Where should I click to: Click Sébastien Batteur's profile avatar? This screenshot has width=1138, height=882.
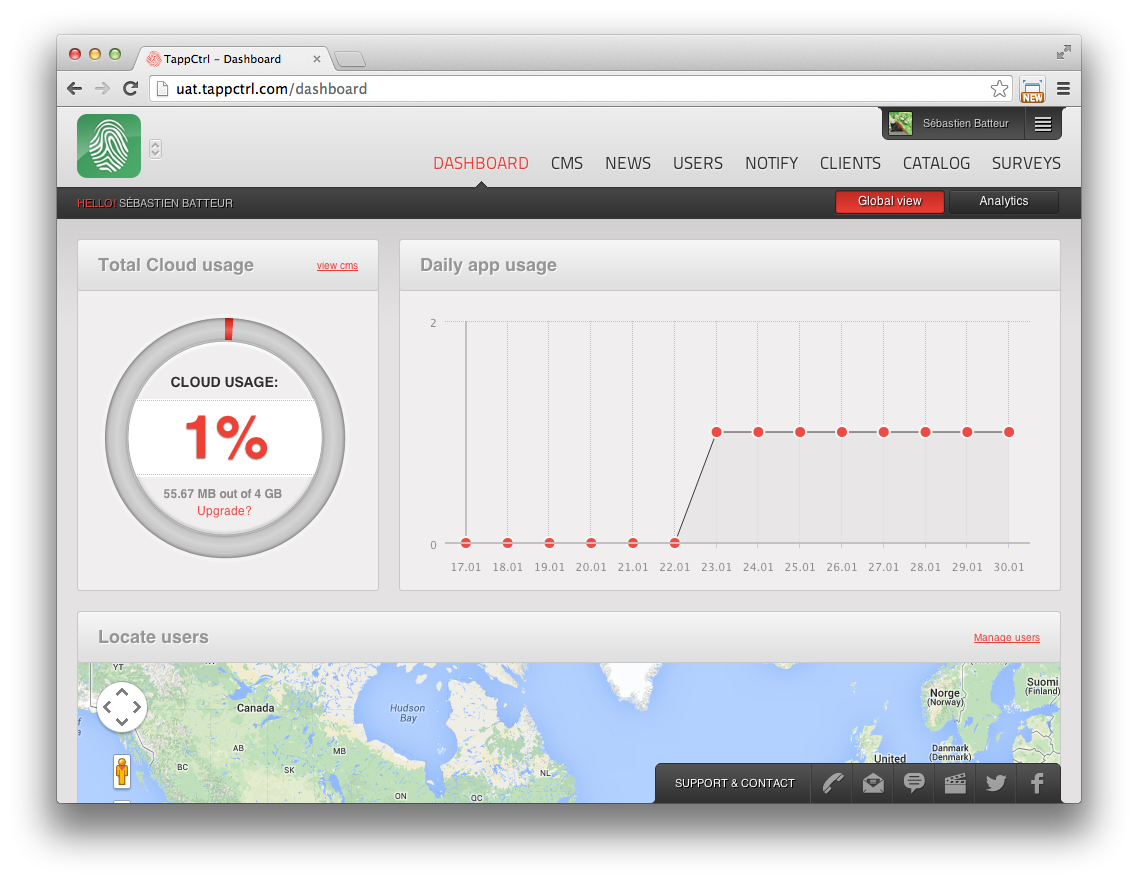900,123
